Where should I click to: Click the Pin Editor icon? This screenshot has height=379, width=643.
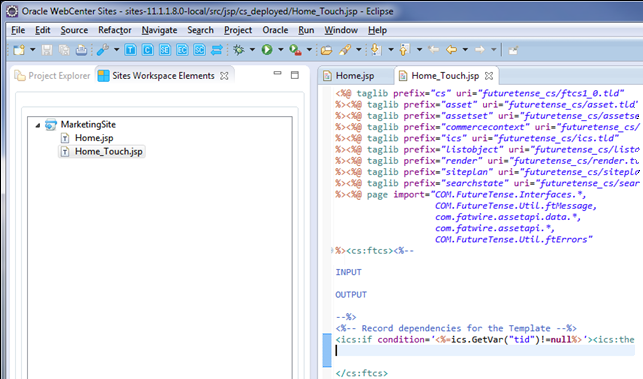point(513,50)
